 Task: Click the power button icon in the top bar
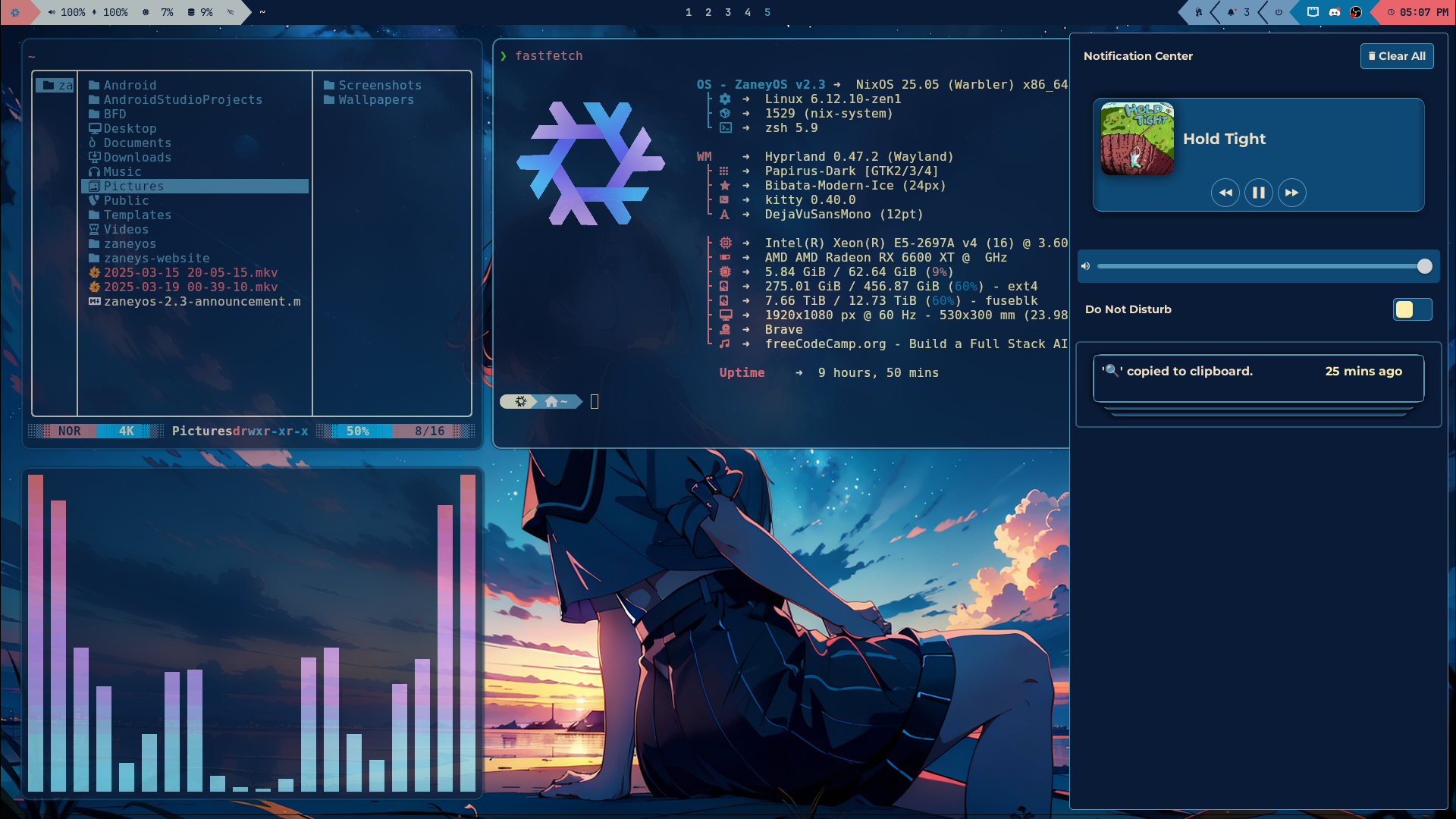pos(1279,12)
